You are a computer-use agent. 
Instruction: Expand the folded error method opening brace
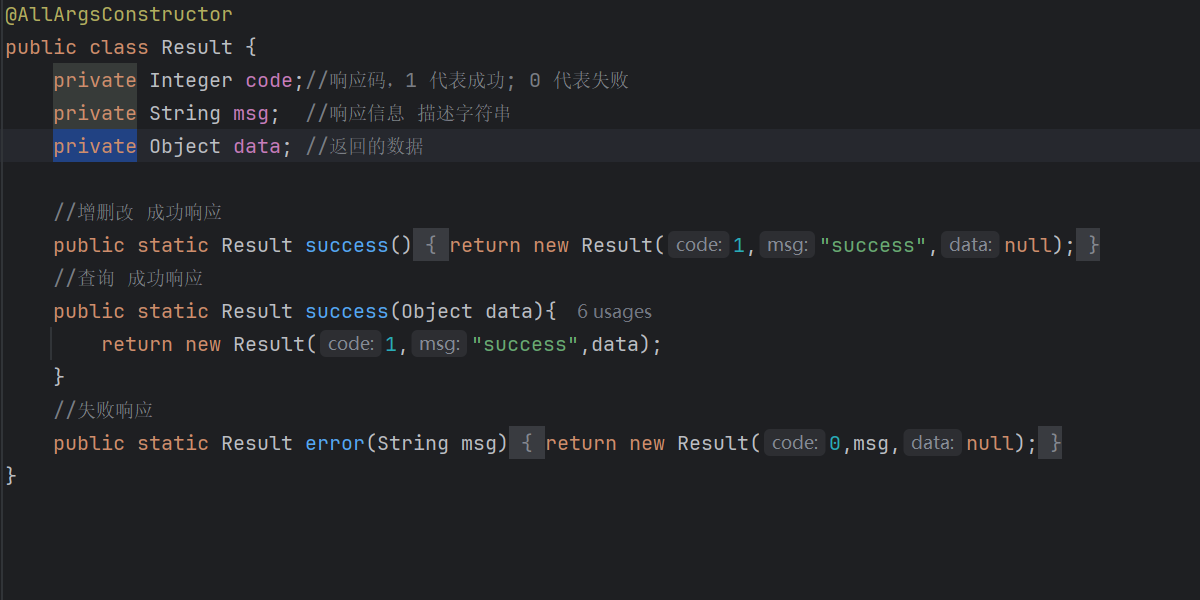pyautogui.click(x=527, y=443)
